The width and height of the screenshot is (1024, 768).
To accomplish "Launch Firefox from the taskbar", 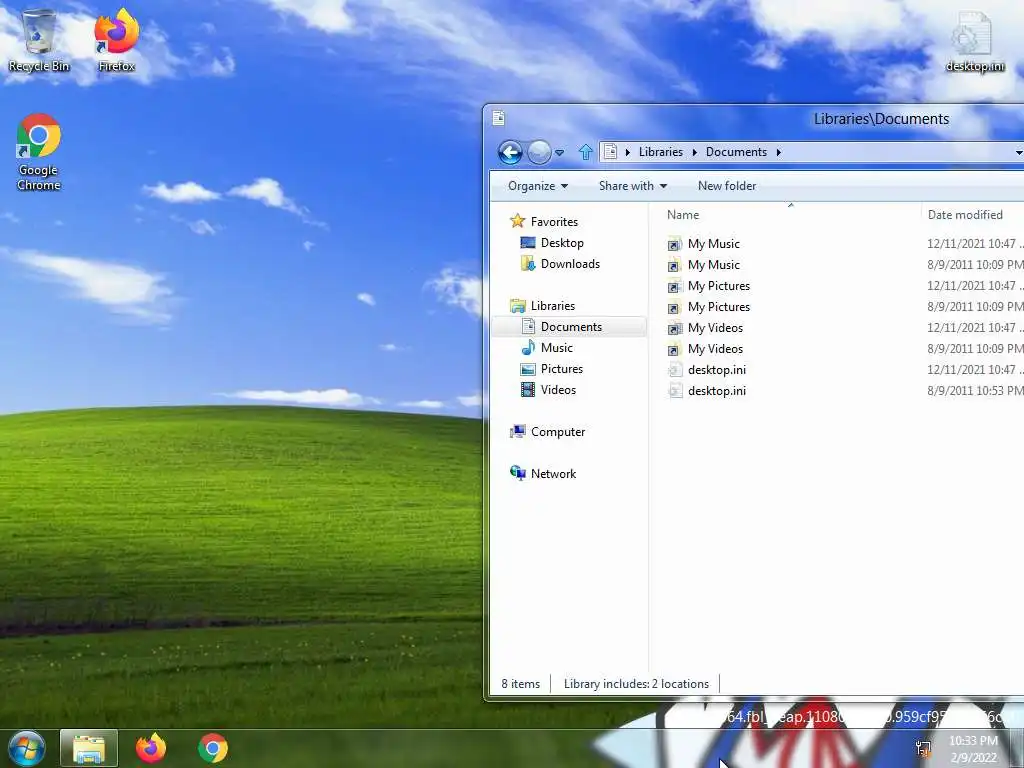I will coord(151,748).
